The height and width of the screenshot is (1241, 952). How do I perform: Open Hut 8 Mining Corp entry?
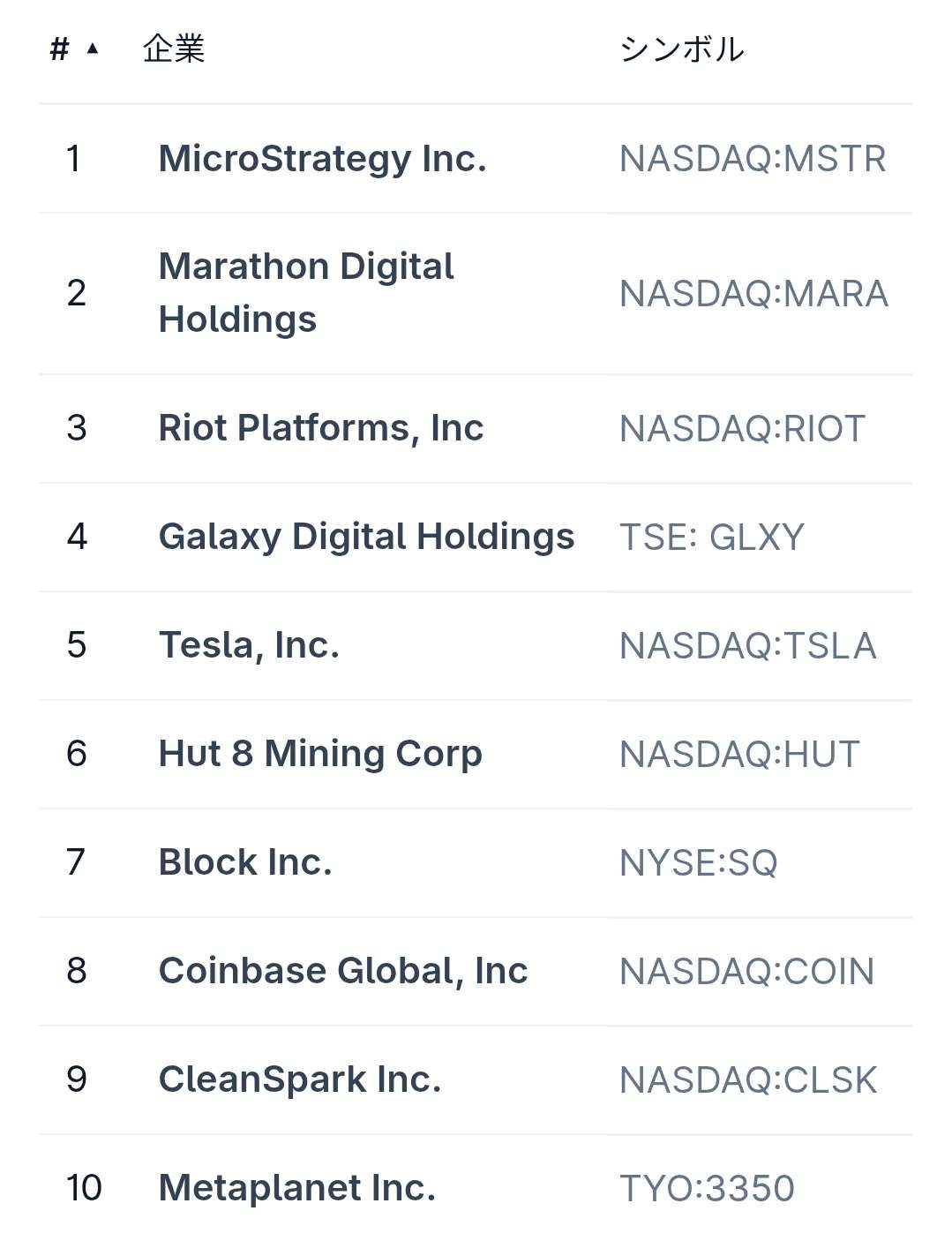320,754
